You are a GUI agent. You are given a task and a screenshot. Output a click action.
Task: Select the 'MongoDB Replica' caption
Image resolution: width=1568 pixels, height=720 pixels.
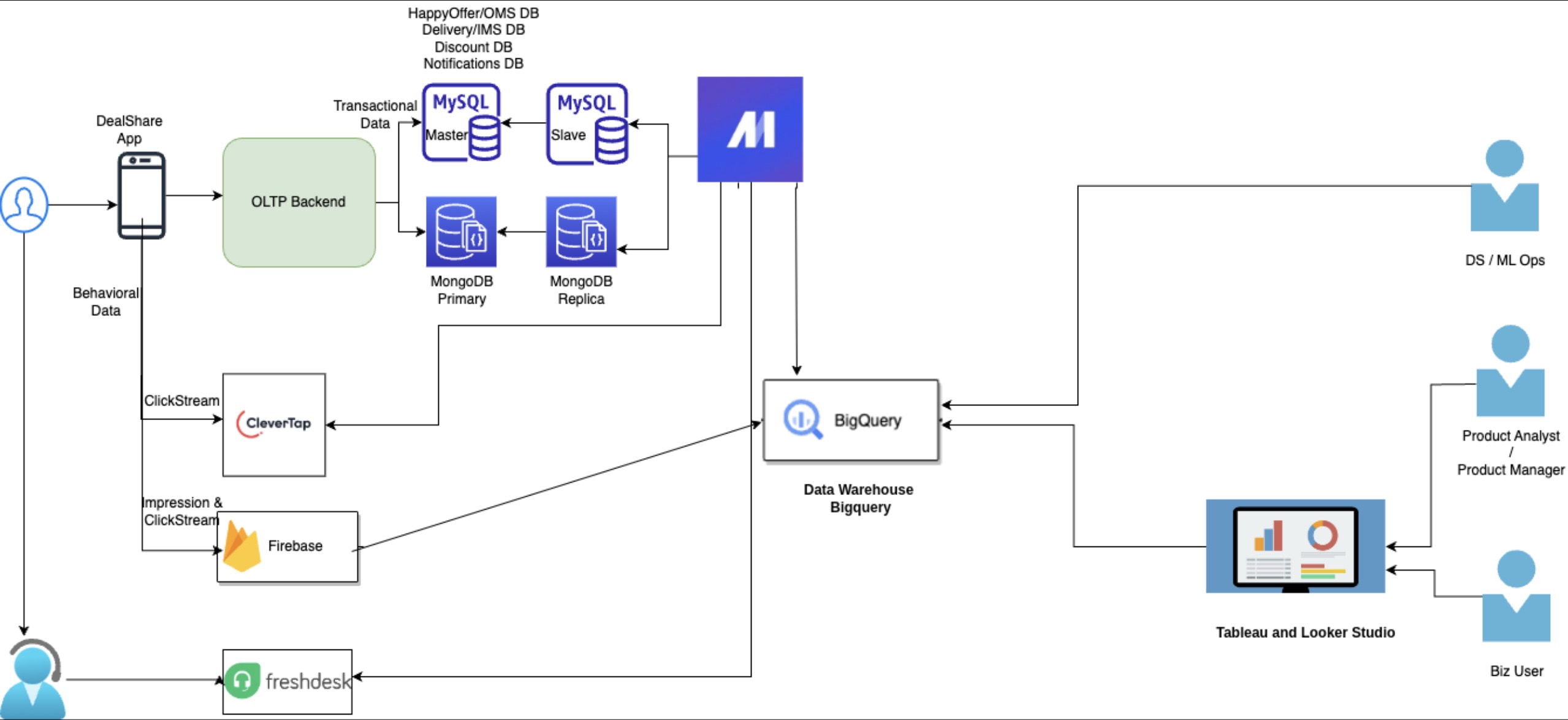tap(581, 290)
